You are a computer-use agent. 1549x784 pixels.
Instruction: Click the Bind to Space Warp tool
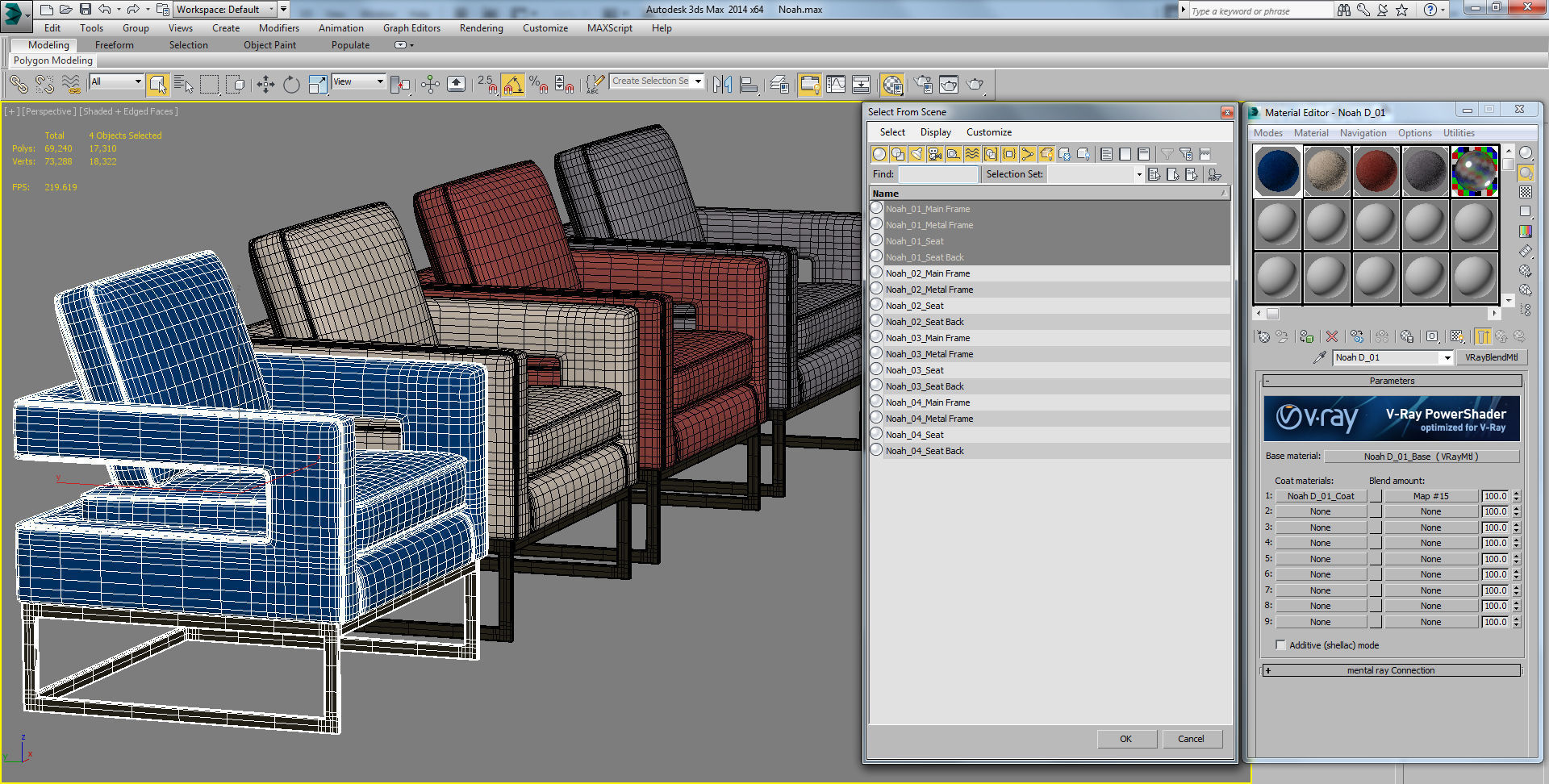coord(71,84)
